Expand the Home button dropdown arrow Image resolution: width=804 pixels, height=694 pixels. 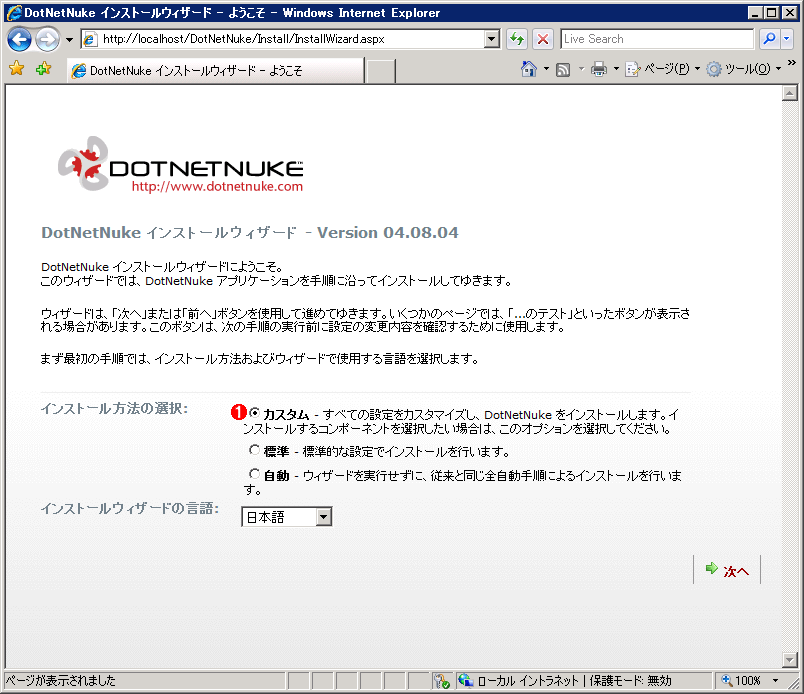546,69
